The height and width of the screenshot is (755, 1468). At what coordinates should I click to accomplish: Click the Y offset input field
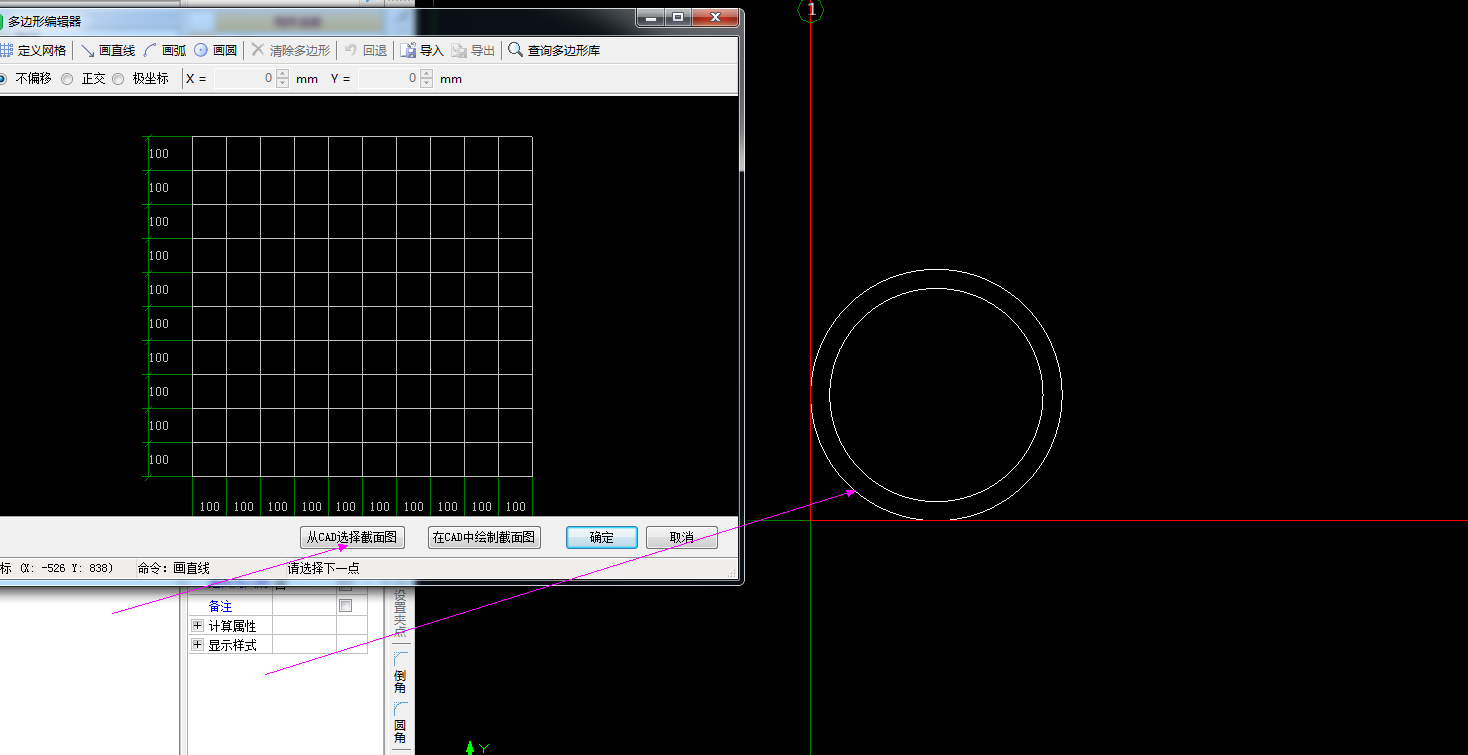(389, 78)
